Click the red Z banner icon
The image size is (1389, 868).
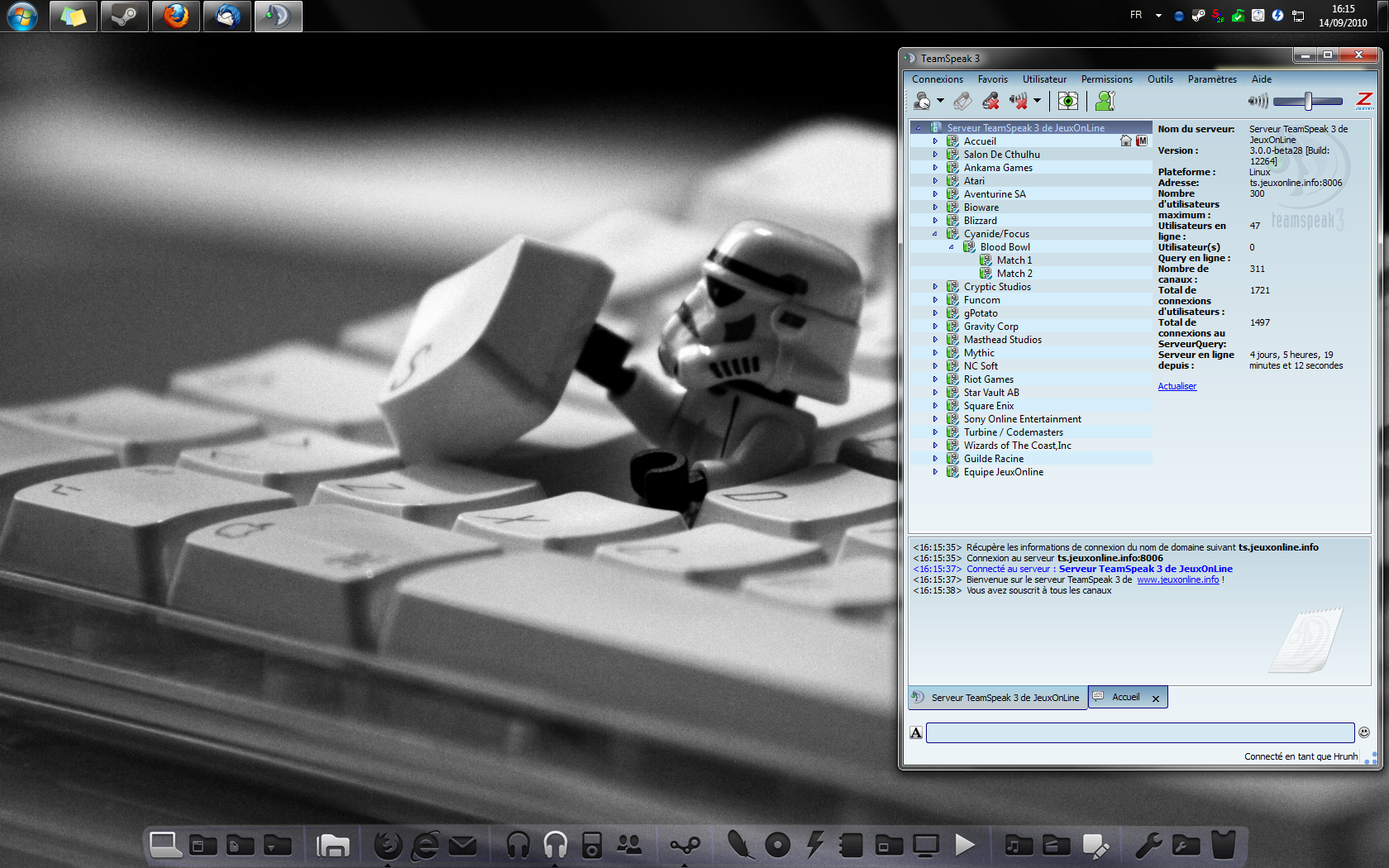click(x=1365, y=101)
